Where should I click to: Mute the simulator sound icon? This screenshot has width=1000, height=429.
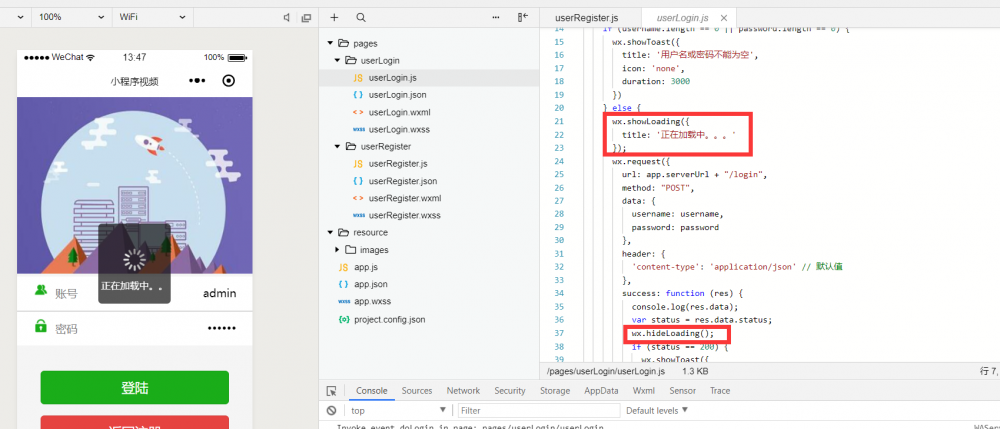pyautogui.click(x=287, y=17)
